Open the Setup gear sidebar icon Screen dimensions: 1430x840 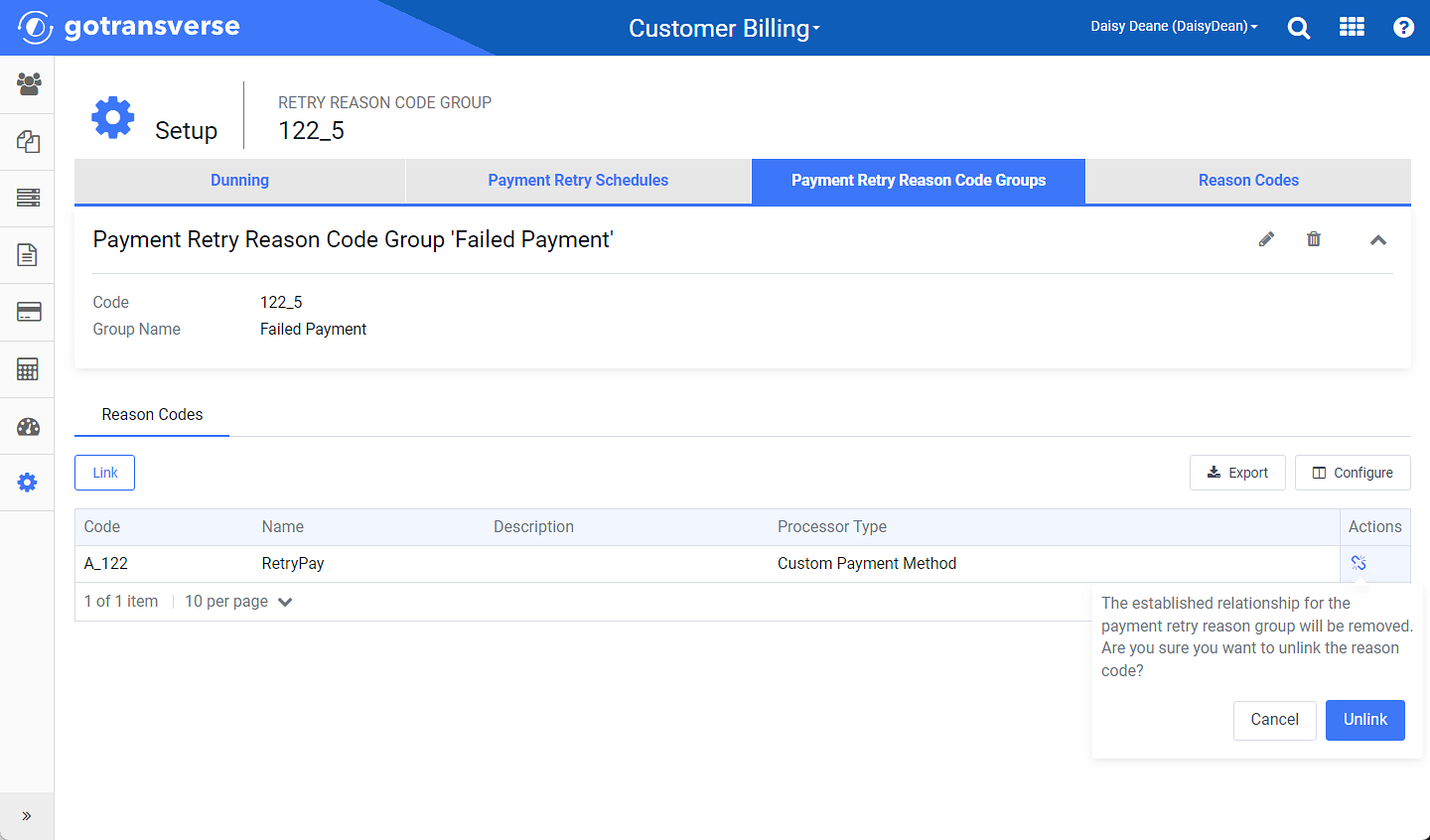(28, 483)
